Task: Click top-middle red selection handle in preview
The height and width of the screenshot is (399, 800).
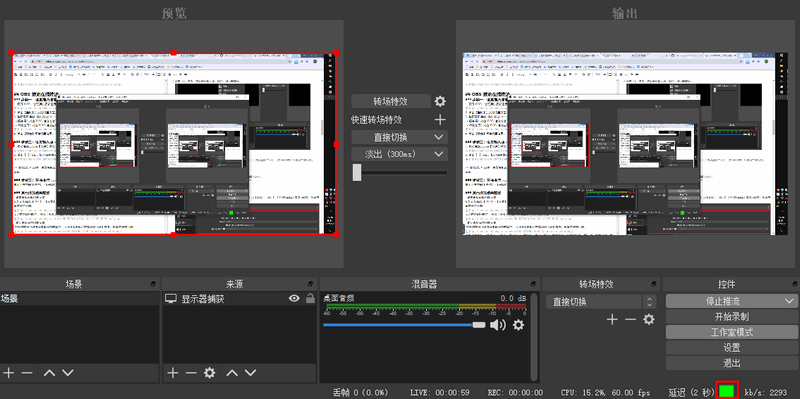Action: point(174,53)
